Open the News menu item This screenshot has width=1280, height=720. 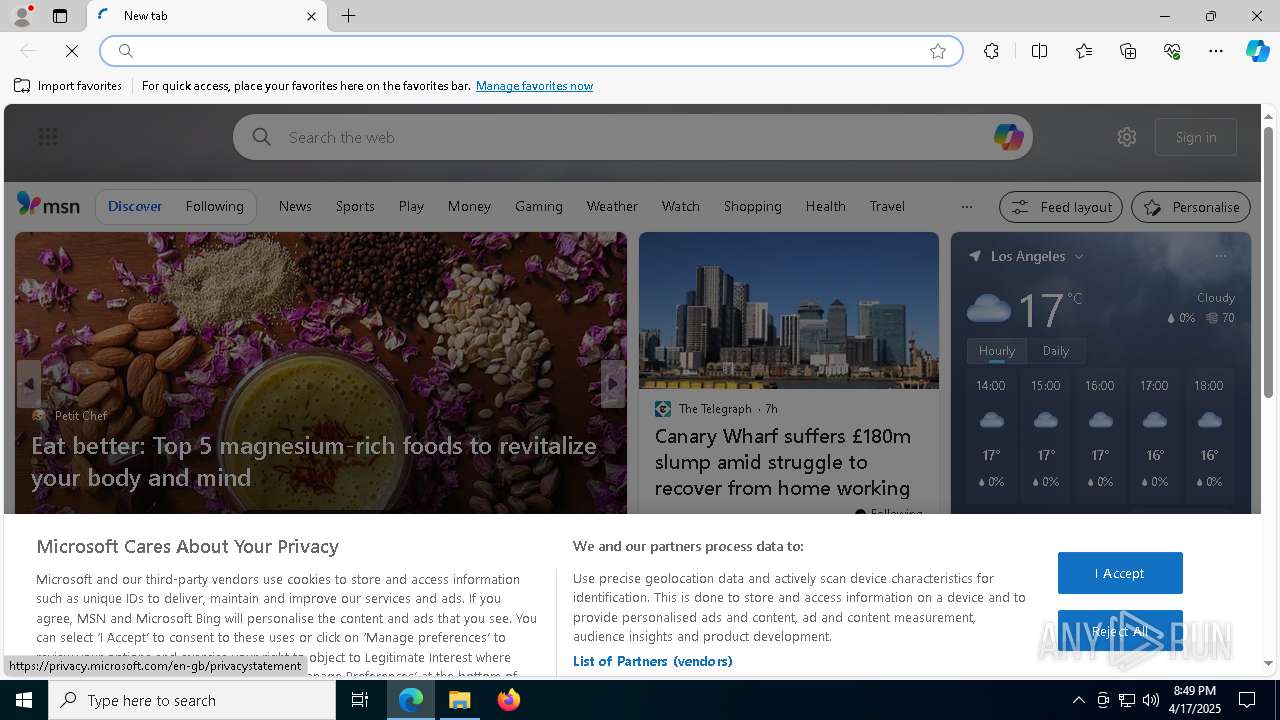[295, 206]
